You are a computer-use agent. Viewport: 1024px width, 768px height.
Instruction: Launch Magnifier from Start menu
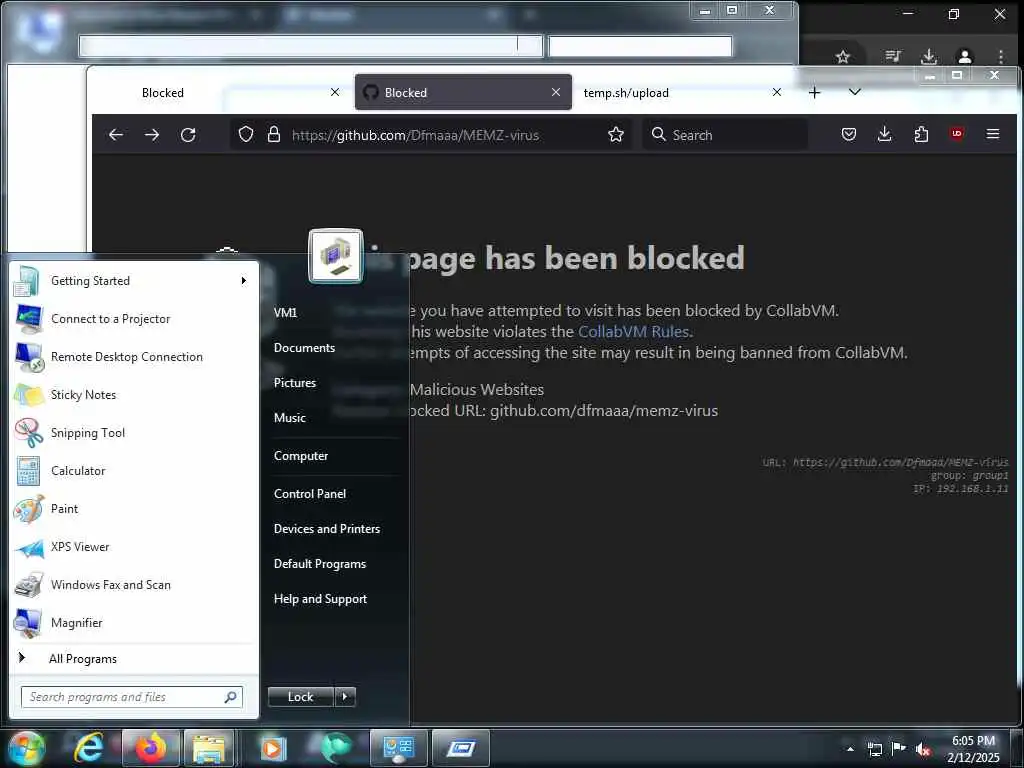click(134, 622)
